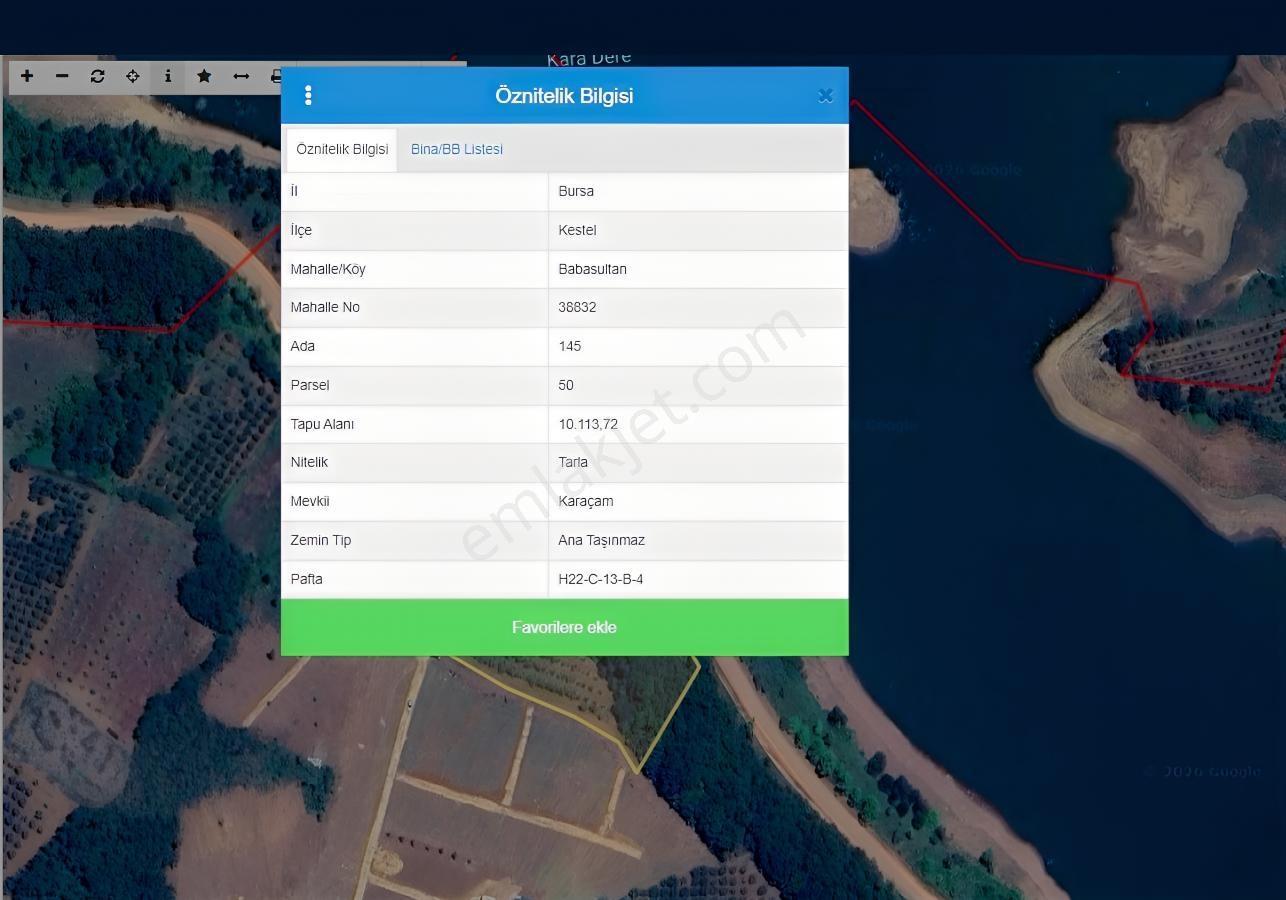Click the 'İlçe' label

point(301,230)
